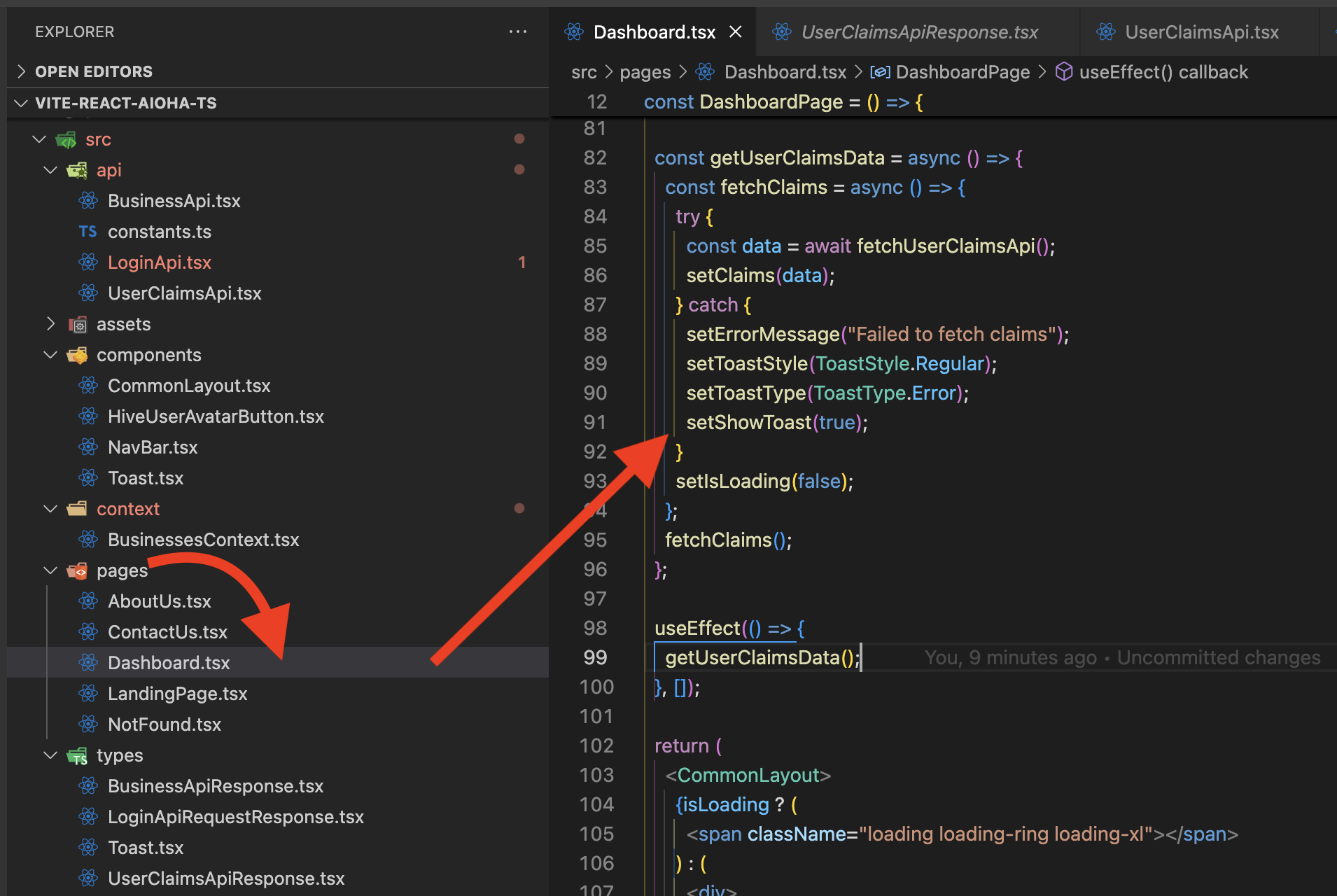Click the React icon in the UserClaimsApi.tsx tab
The height and width of the screenshot is (896, 1337).
pos(1106,31)
